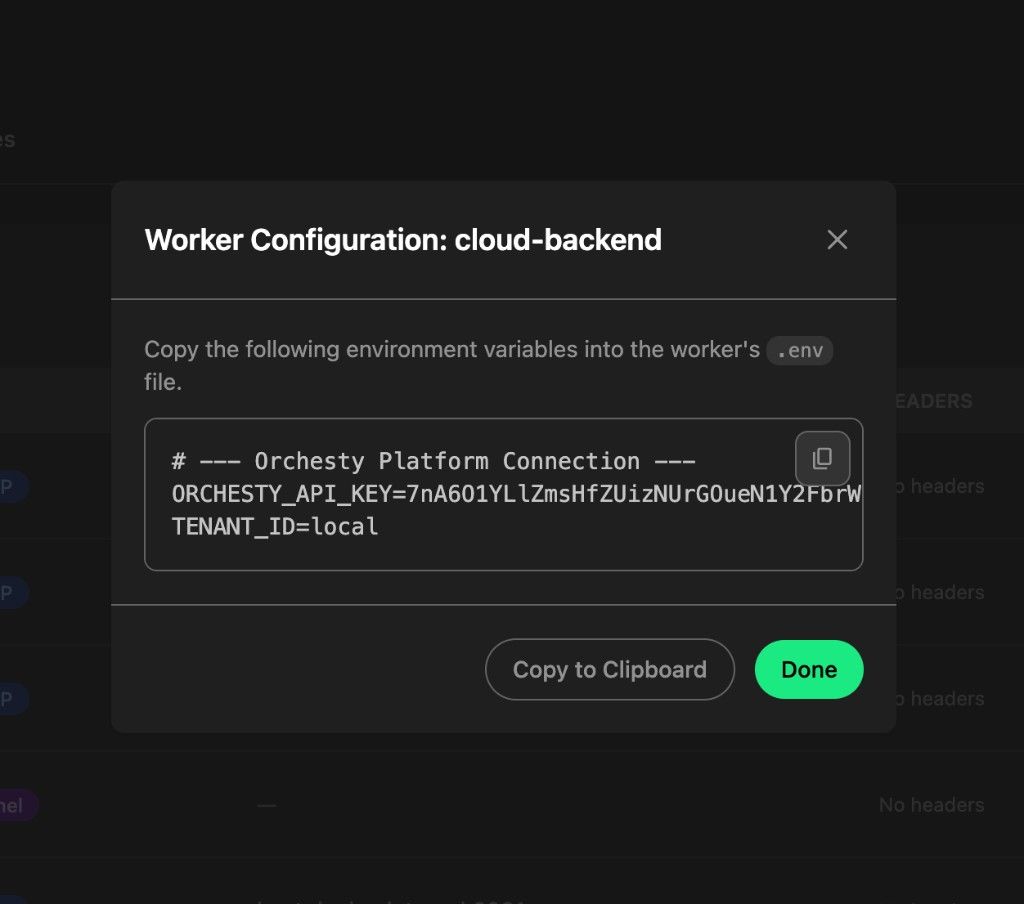Click the .env inline code label

click(x=799, y=351)
